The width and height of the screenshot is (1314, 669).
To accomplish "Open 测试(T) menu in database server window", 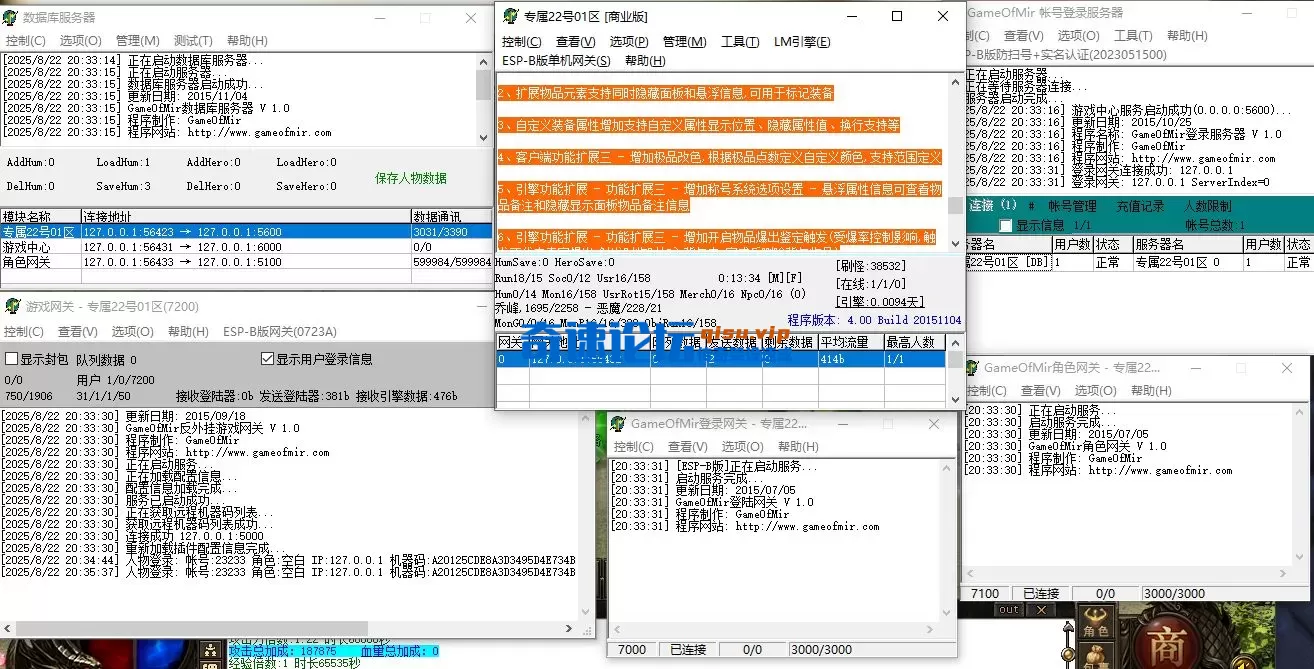I will click(x=193, y=41).
